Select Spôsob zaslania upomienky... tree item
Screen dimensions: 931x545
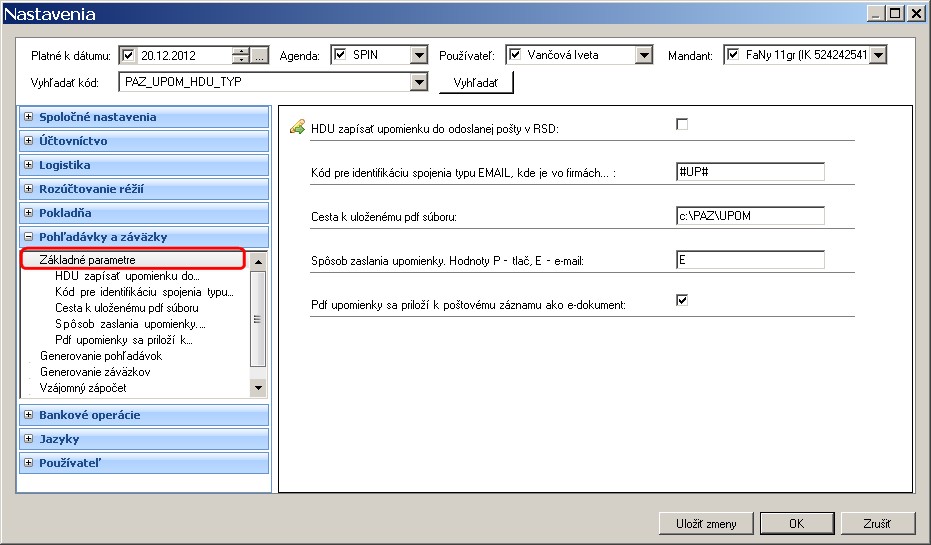point(130,324)
